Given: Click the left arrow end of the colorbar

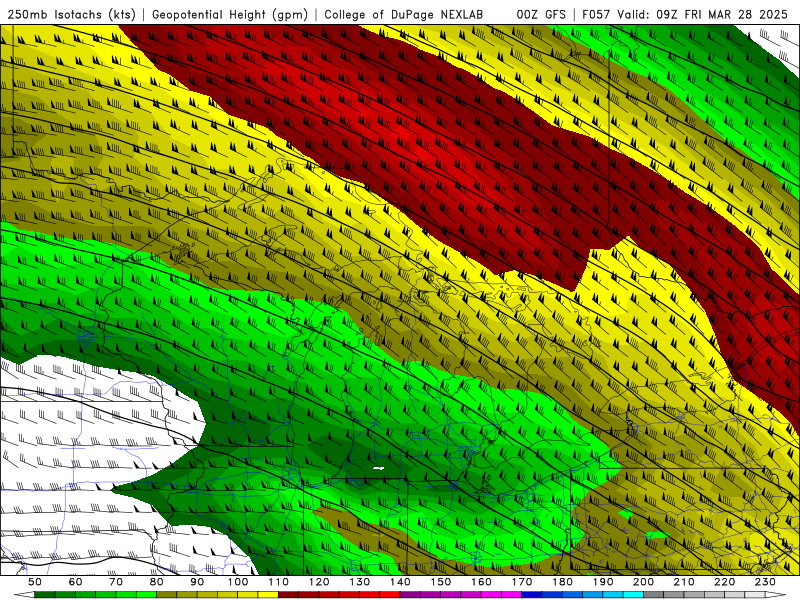Looking at the screenshot, I should [x=24, y=595].
